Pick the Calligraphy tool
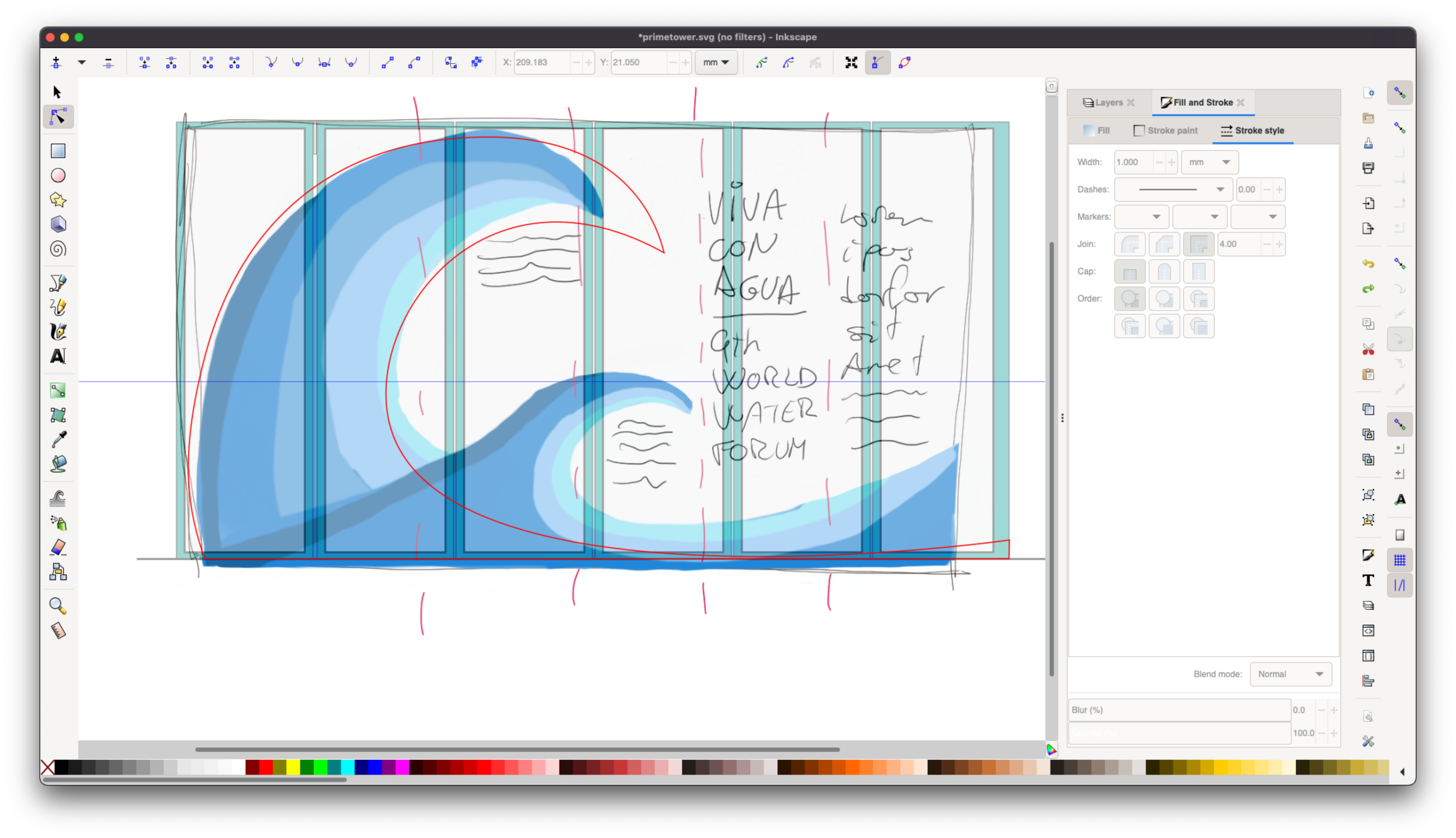The image size is (1456, 838). coord(58,331)
